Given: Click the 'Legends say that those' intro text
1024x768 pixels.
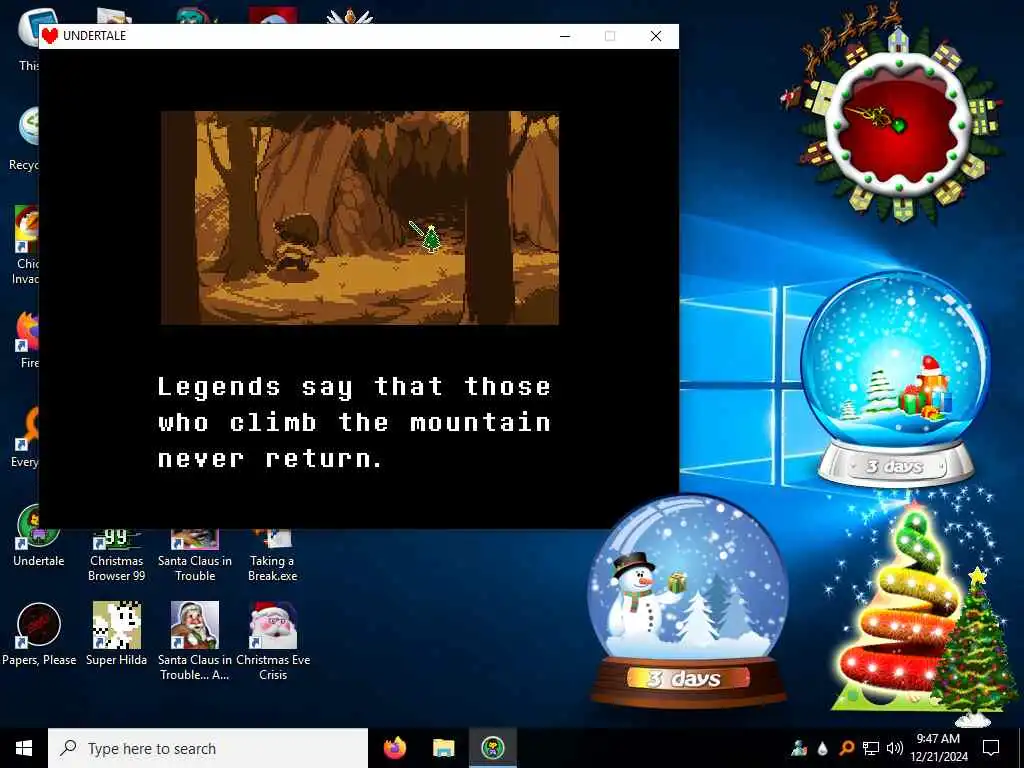Looking at the screenshot, I should tap(354, 387).
